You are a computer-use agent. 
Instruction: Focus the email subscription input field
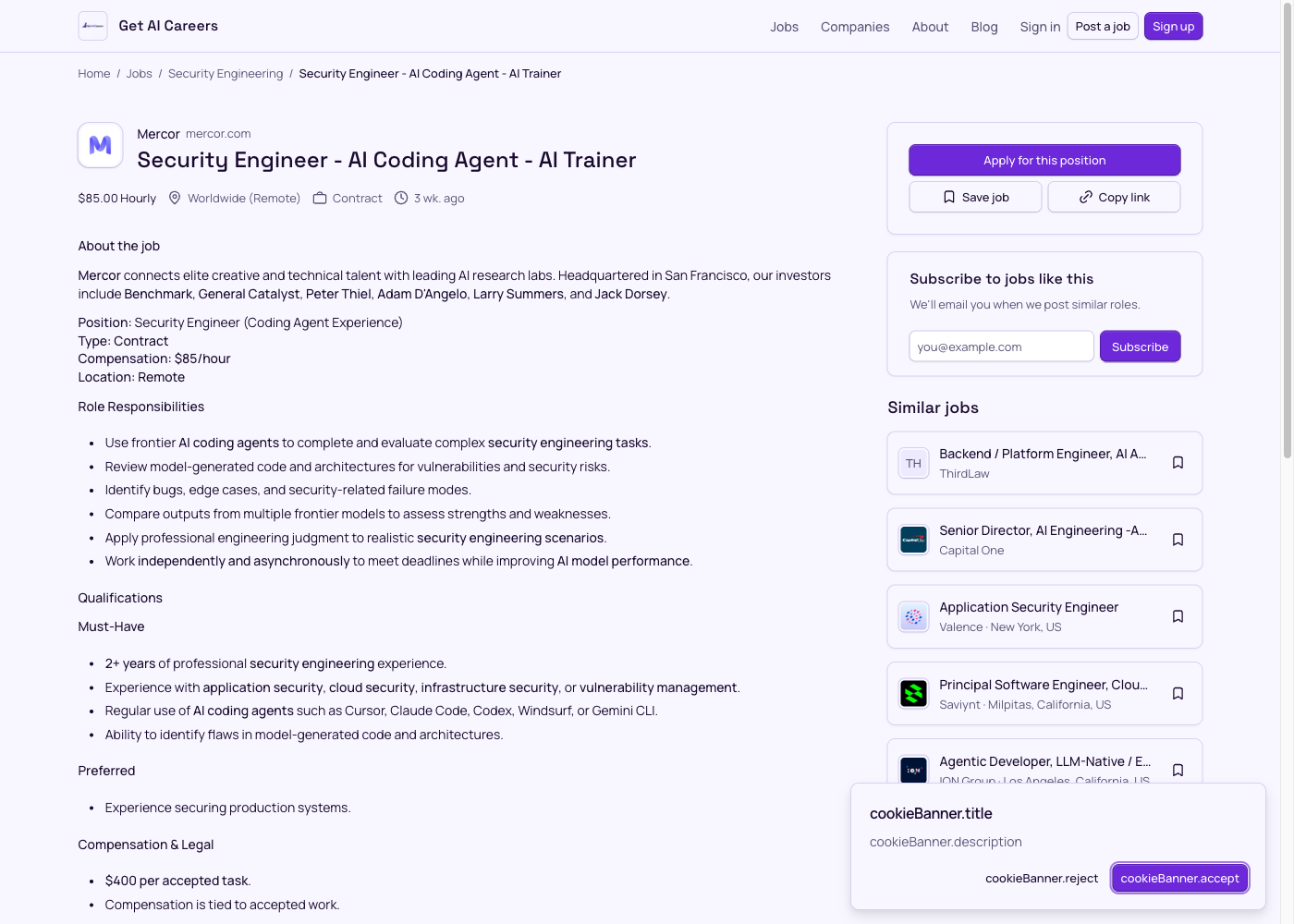click(x=1001, y=346)
